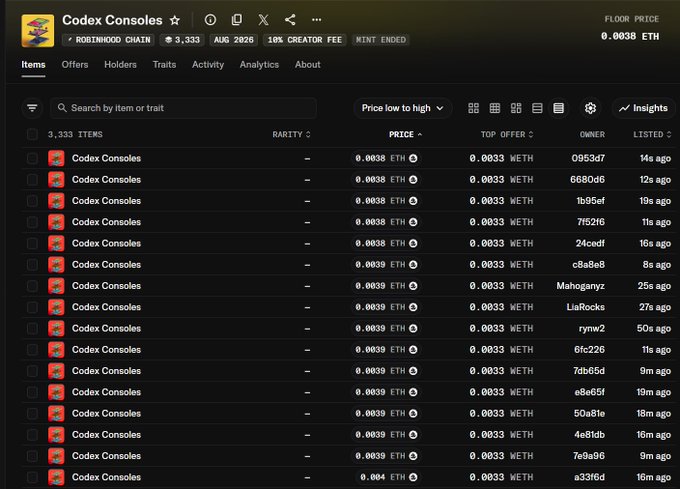Toggle the filters sidebar icon
Screen dimensions: 680x489
[x=32, y=108]
